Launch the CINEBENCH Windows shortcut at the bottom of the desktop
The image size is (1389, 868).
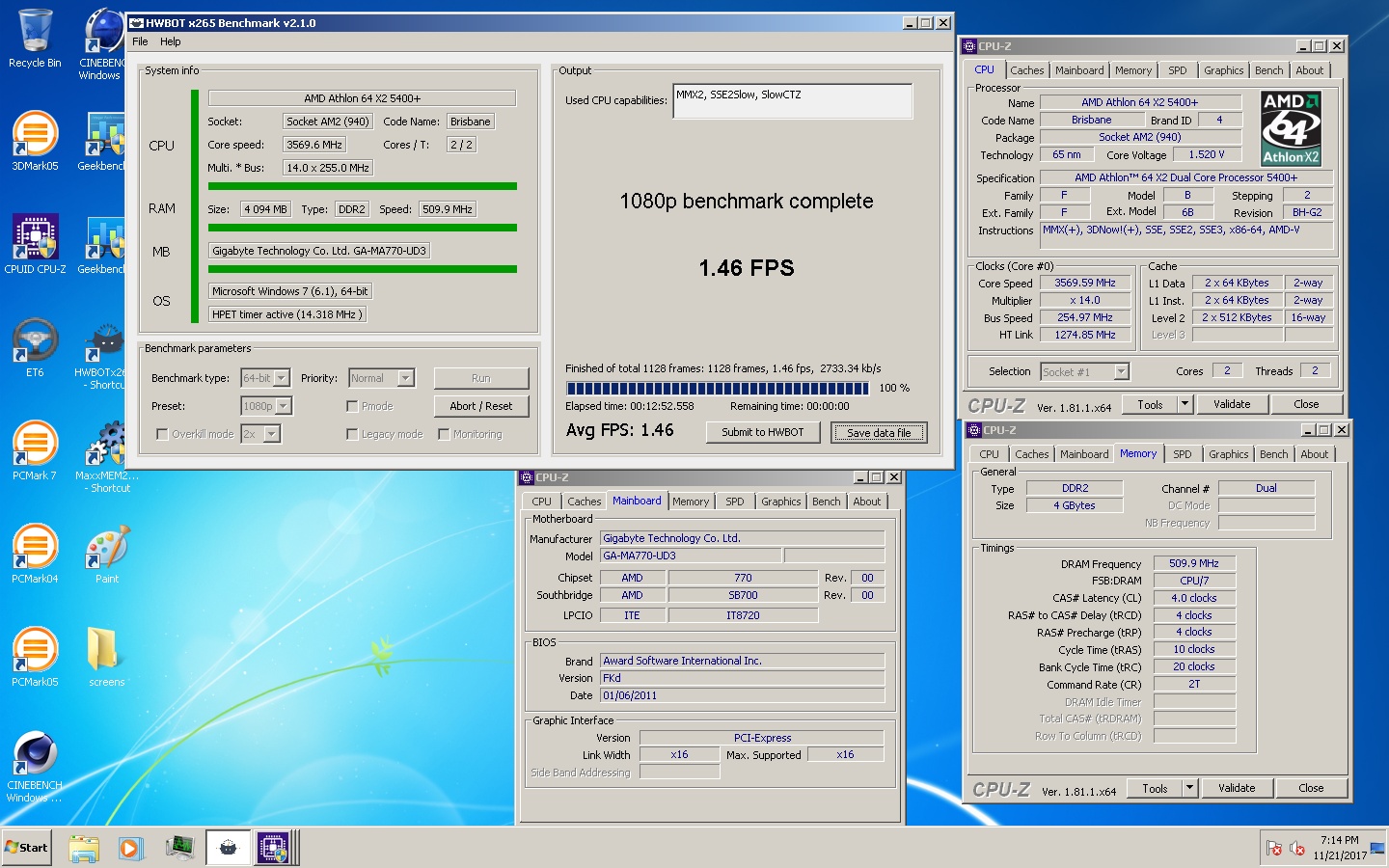tap(35, 766)
